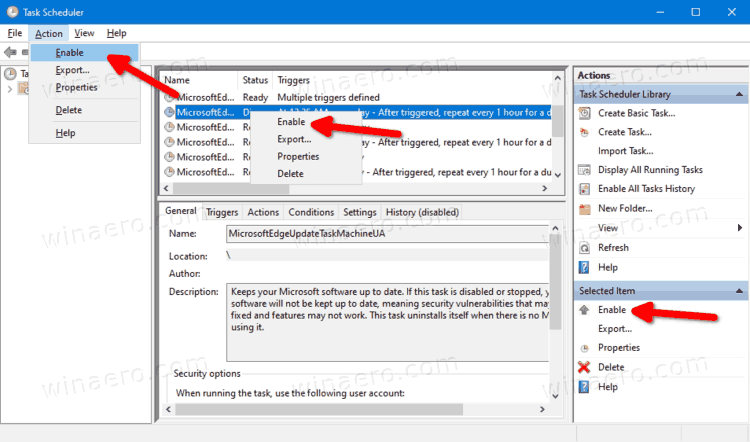The height and width of the screenshot is (442, 750).
Task: Click the Create Task icon
Action: (x=585, y=132)
